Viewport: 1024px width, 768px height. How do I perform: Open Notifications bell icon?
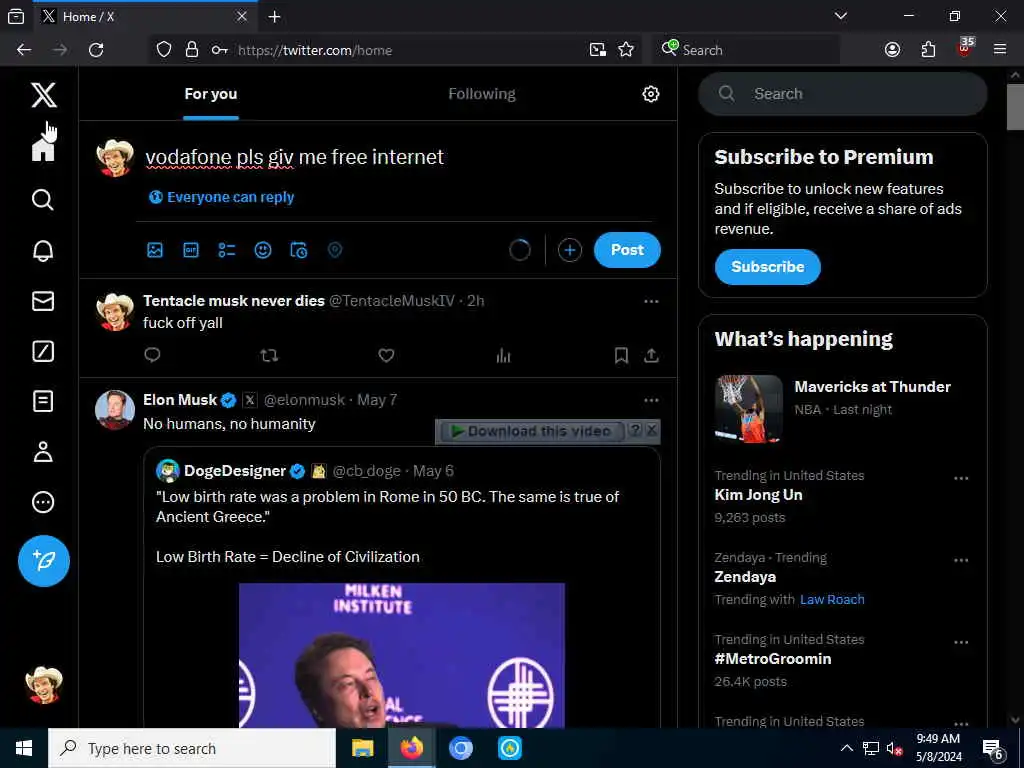[x=43, y=250]
